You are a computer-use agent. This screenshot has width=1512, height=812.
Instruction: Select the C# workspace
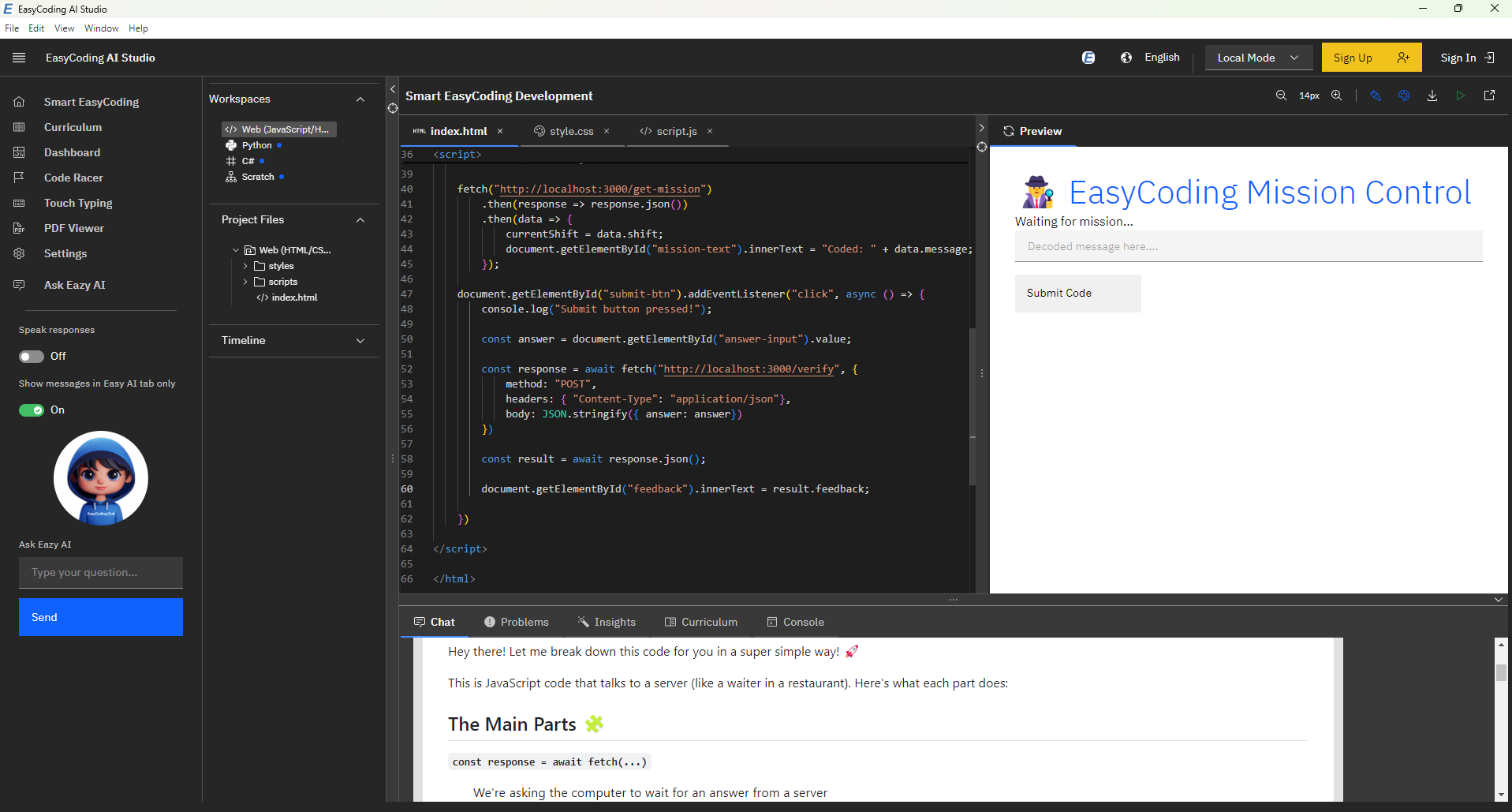tap(248, 161)
